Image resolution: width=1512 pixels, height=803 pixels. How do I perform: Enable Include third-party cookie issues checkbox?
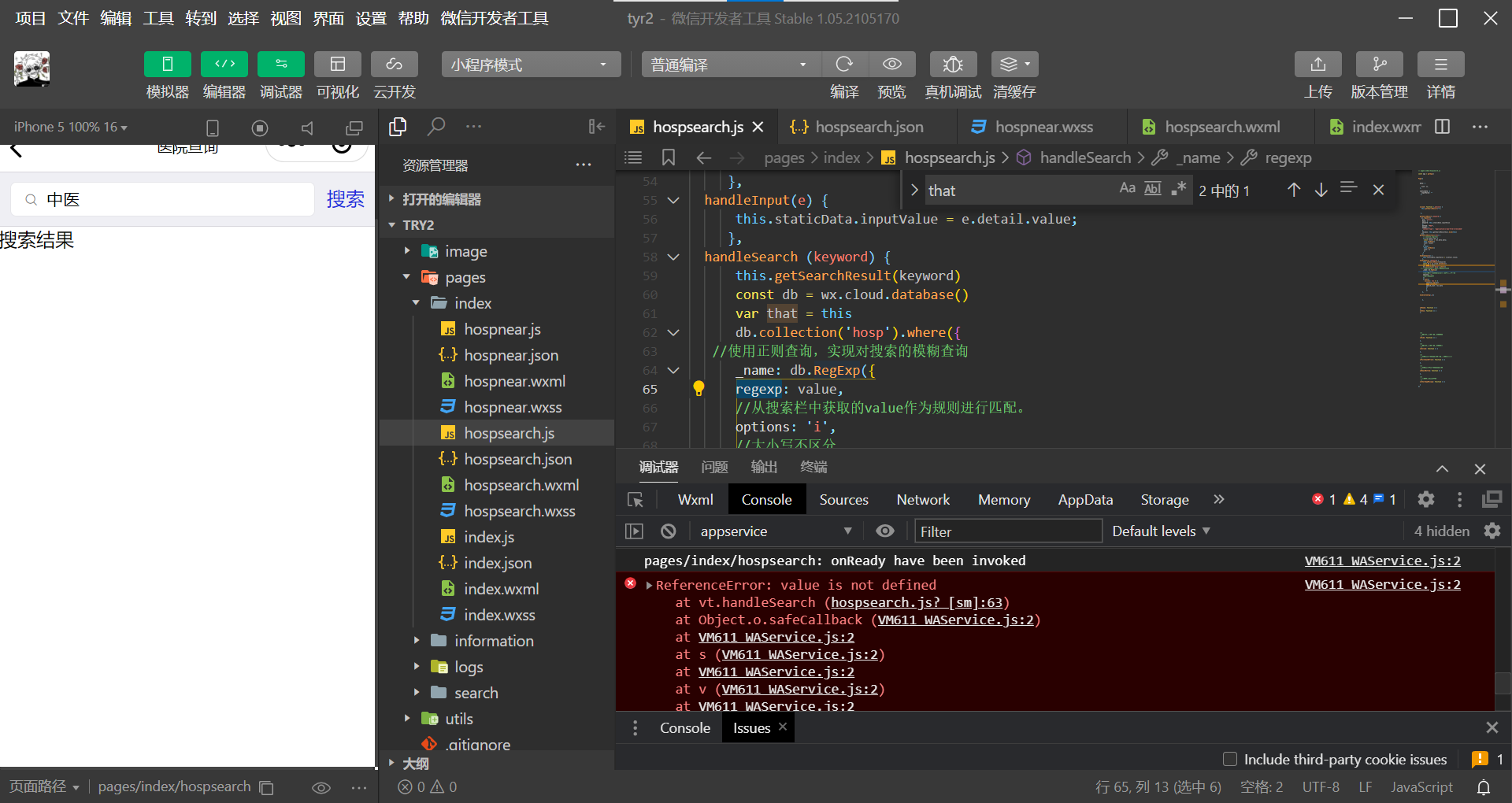[x=1229, y=759]
